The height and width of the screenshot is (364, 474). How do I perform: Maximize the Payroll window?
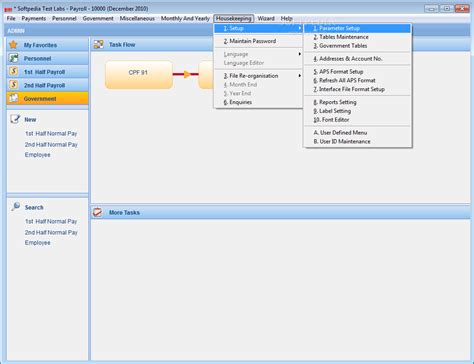(447, 9)
